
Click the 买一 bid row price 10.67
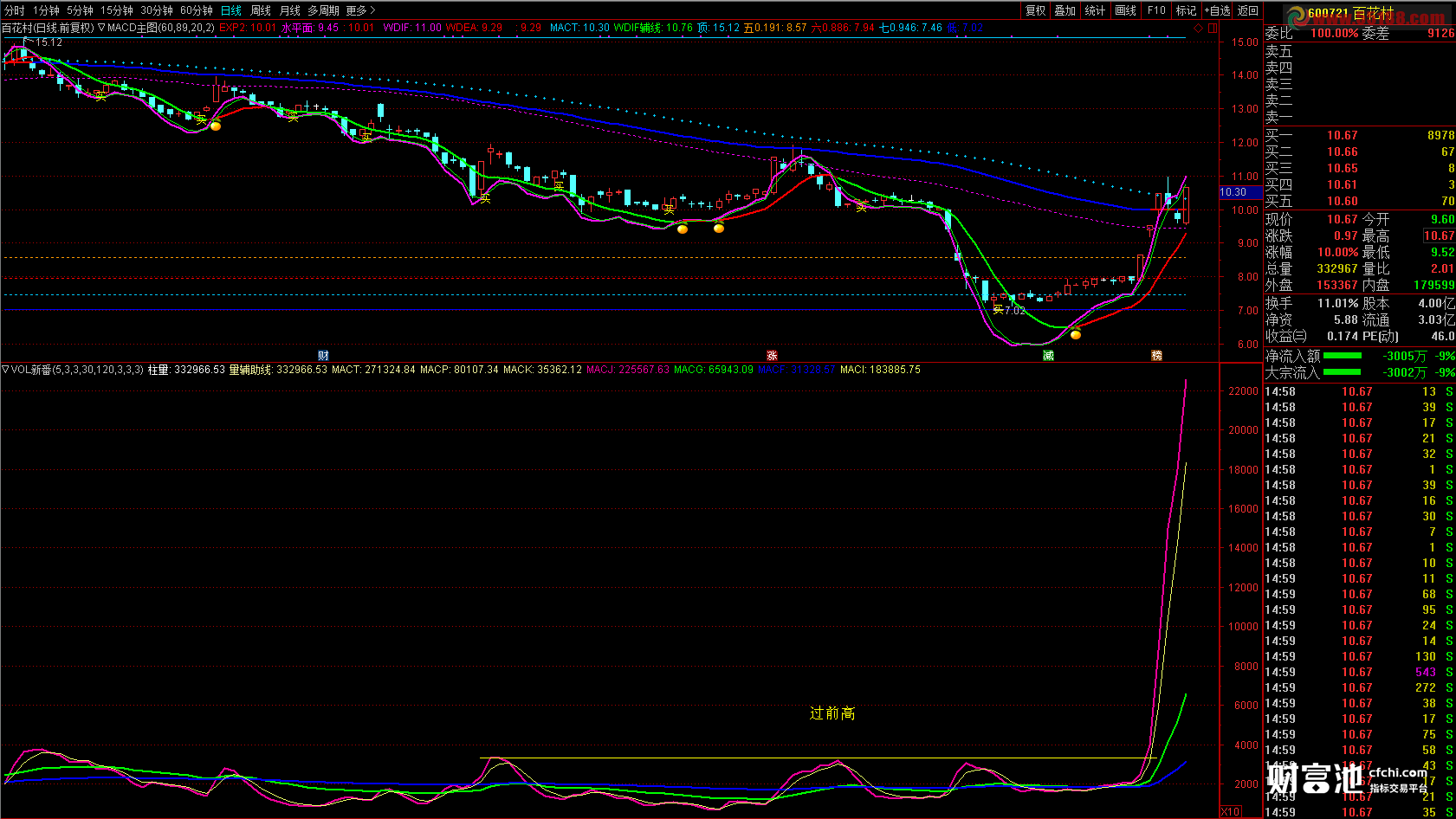[x=1343, y=135]
